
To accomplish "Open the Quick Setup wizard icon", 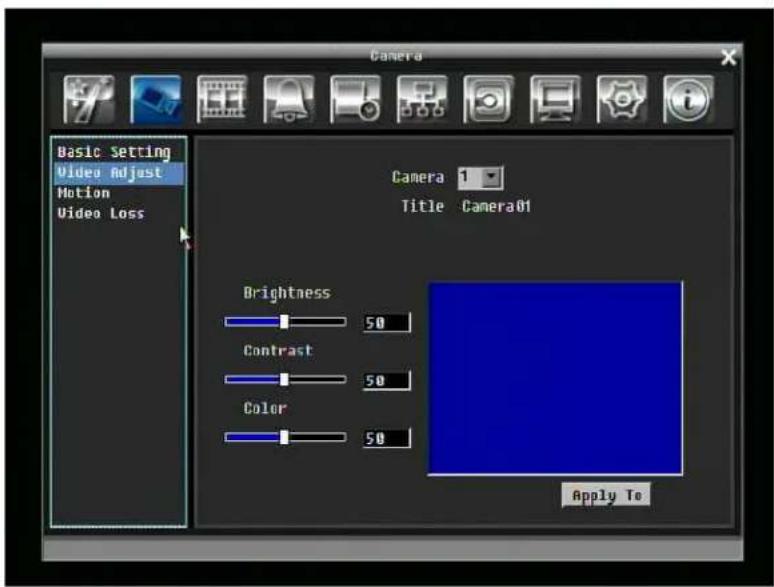I will pyautogui.click(x=89, y=100).
